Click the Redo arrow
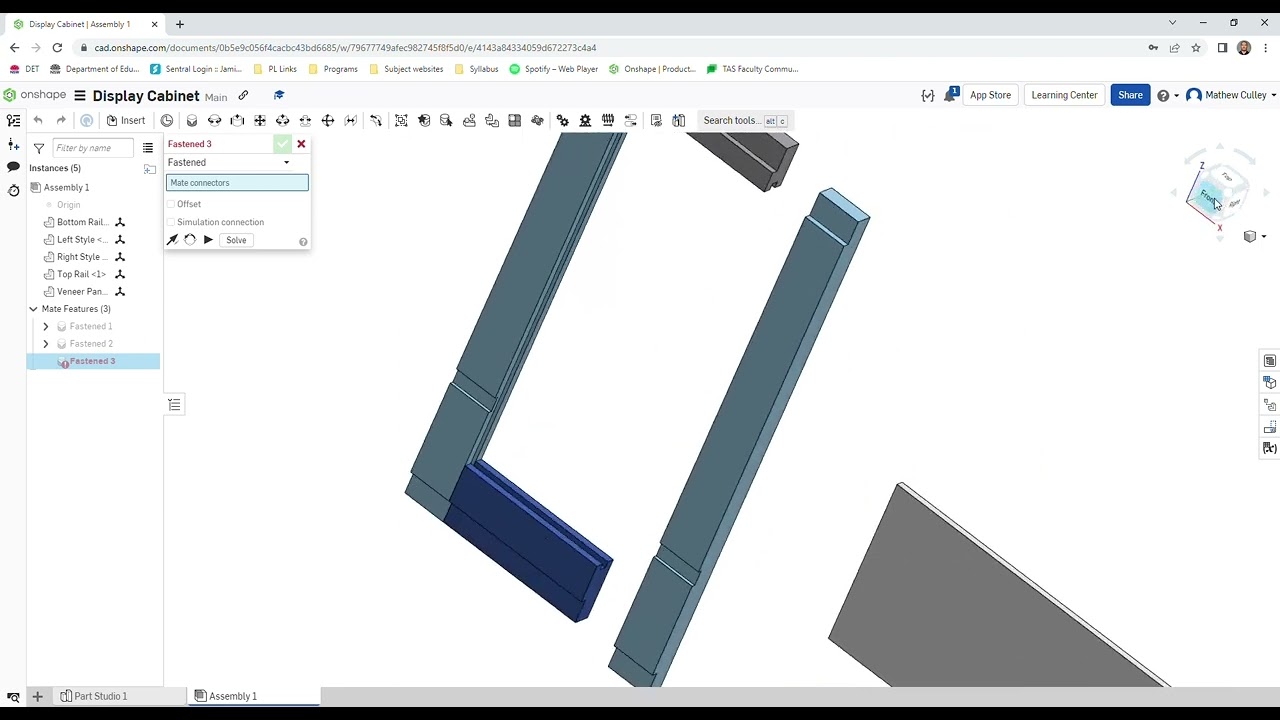This screenshot has height=720, width=1280. tap(61, 120)
